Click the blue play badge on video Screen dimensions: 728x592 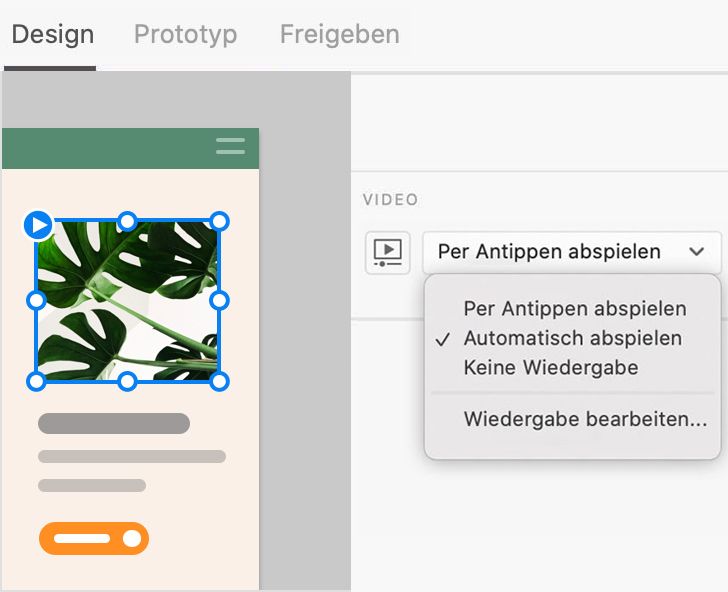point(38,225)
